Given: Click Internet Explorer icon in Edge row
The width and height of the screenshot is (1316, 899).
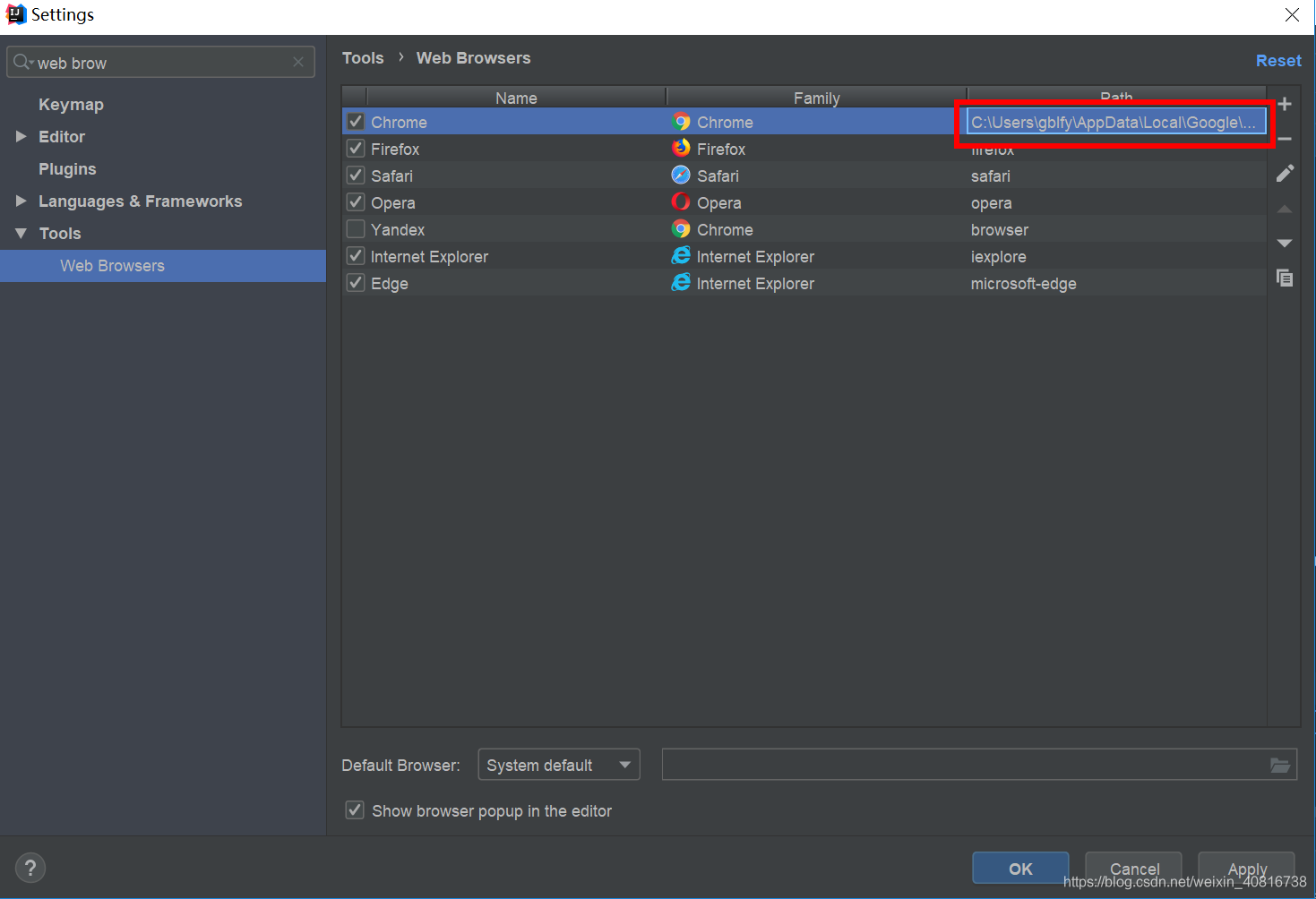Looking at the screenshot, I should click(681, 283).
